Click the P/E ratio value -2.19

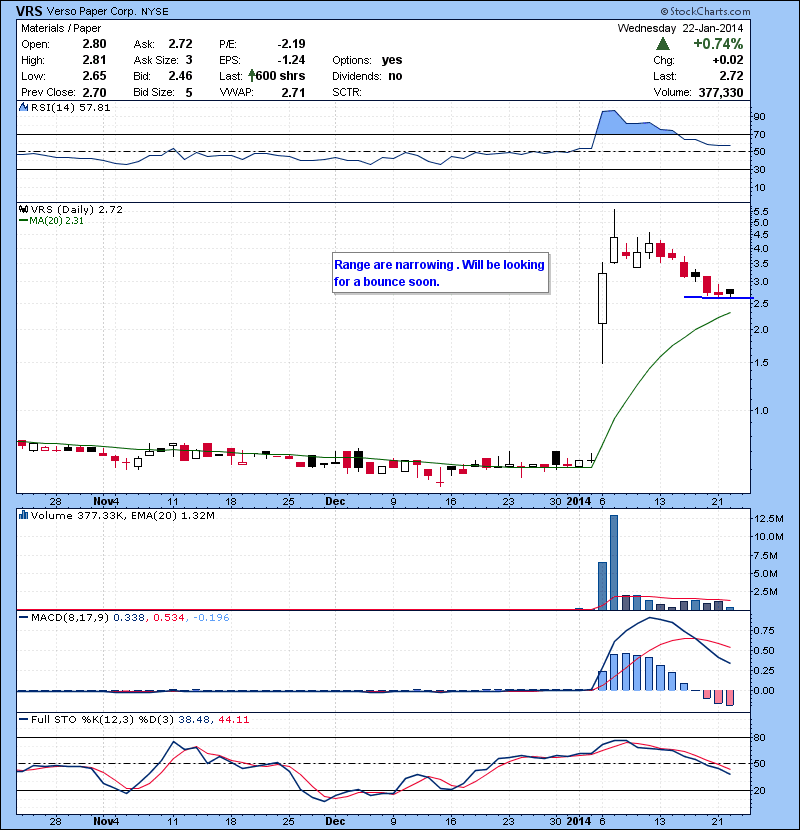291,44
